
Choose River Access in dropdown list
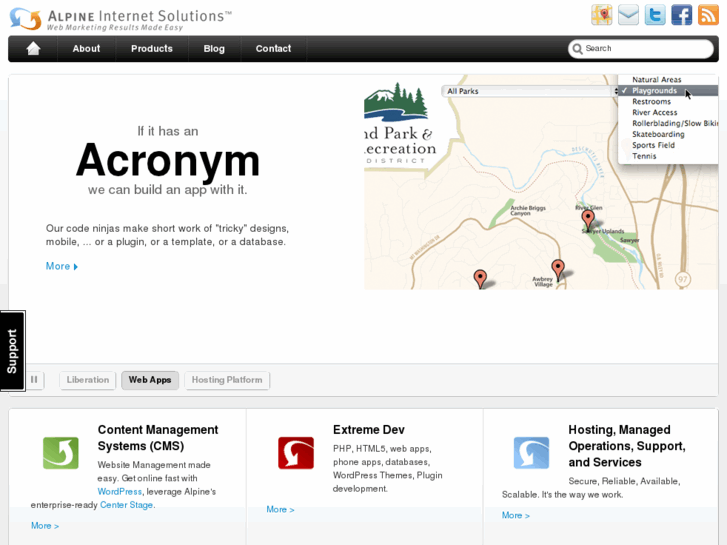tap(668, 113)
